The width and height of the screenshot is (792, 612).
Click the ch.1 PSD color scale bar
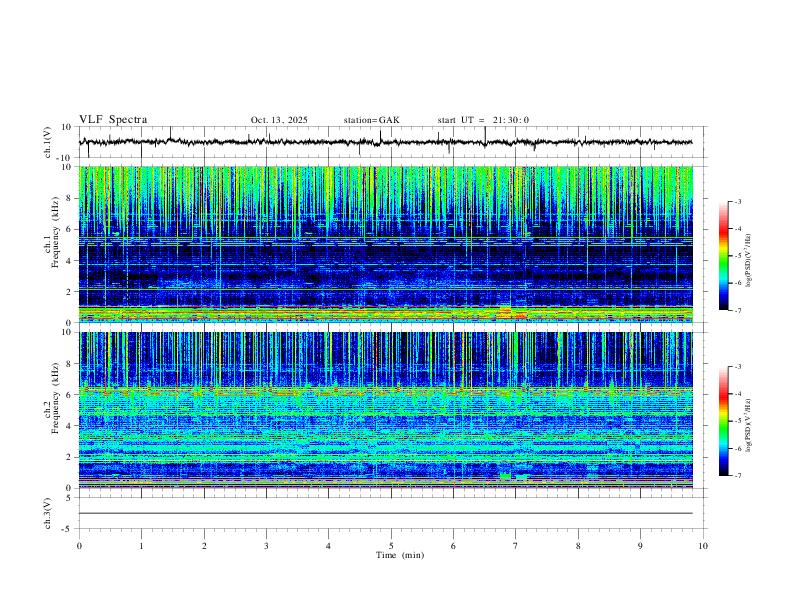point(724,256)
